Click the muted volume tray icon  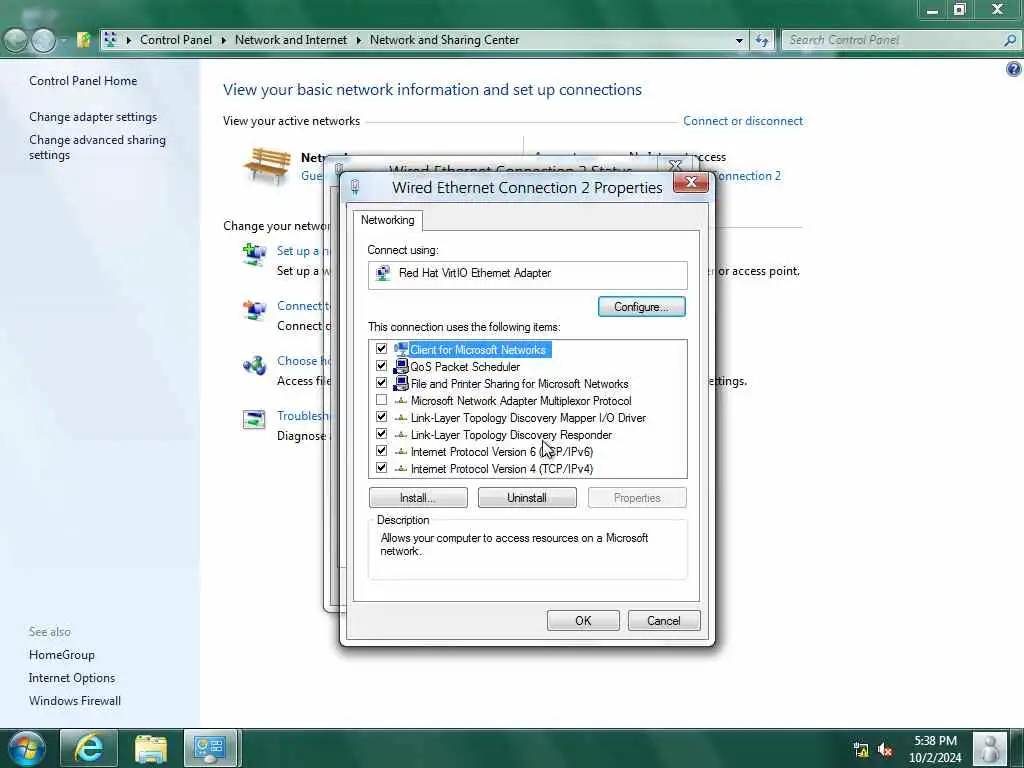[886, 750]
